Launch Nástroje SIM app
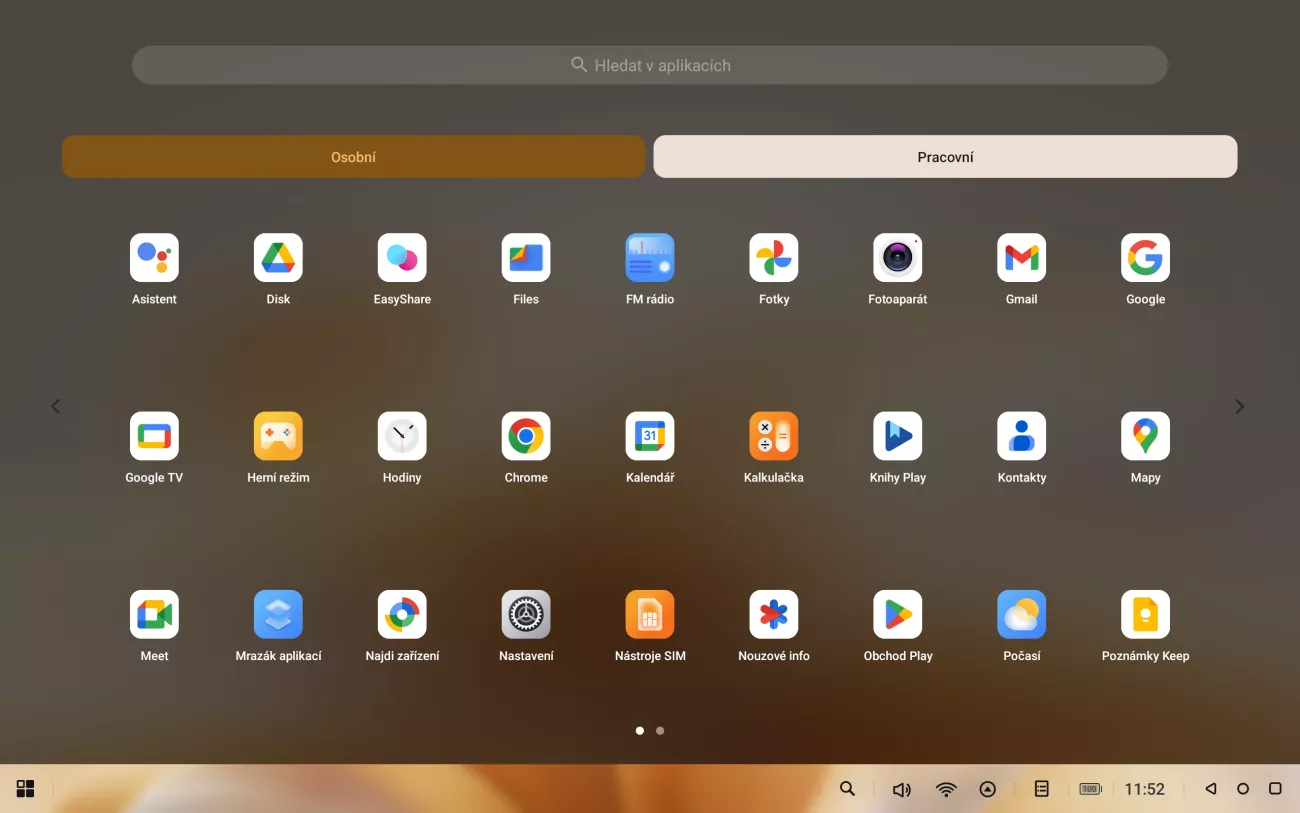1300x813 pixels. [x=650, y=614]
